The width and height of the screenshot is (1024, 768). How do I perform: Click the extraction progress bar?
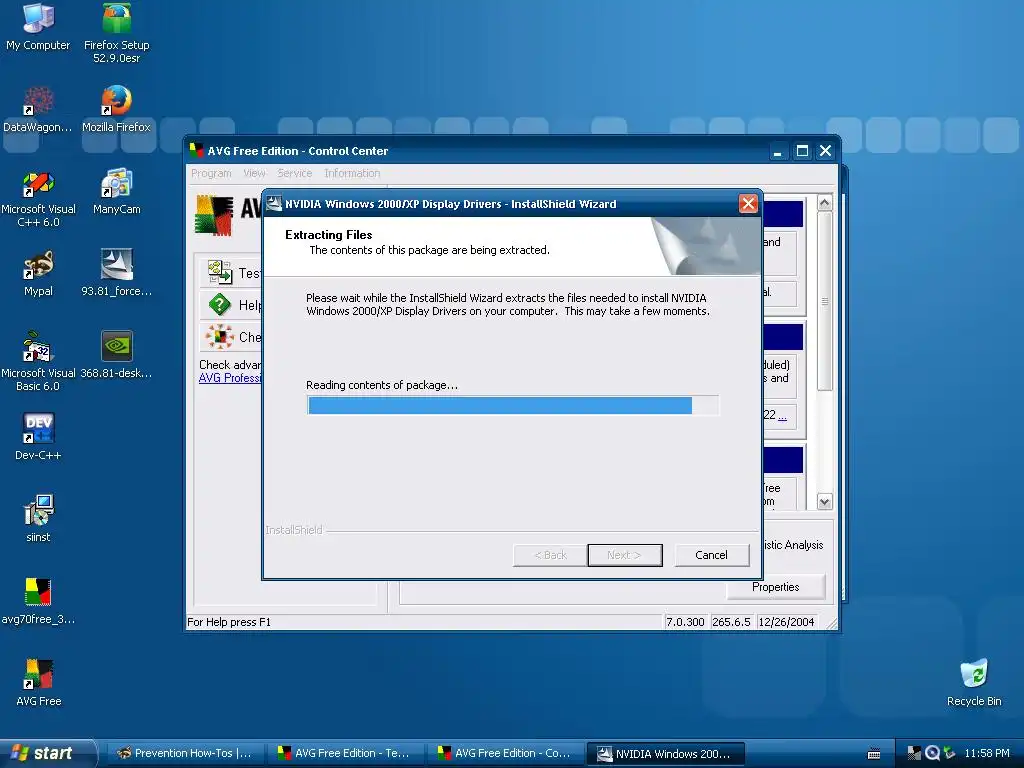(x=513, y=406)
